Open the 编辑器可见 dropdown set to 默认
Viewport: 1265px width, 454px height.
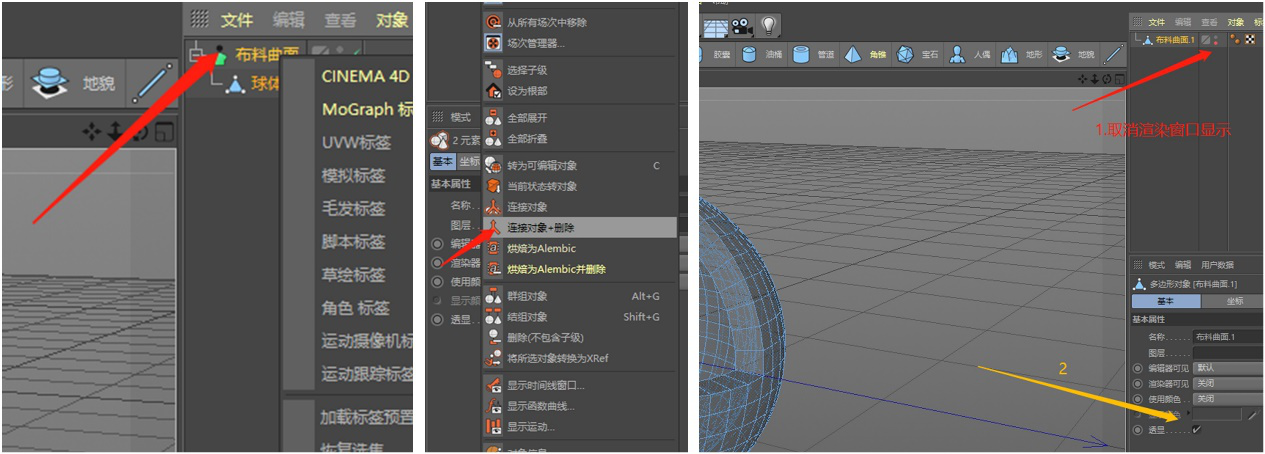click(1228, 367)
